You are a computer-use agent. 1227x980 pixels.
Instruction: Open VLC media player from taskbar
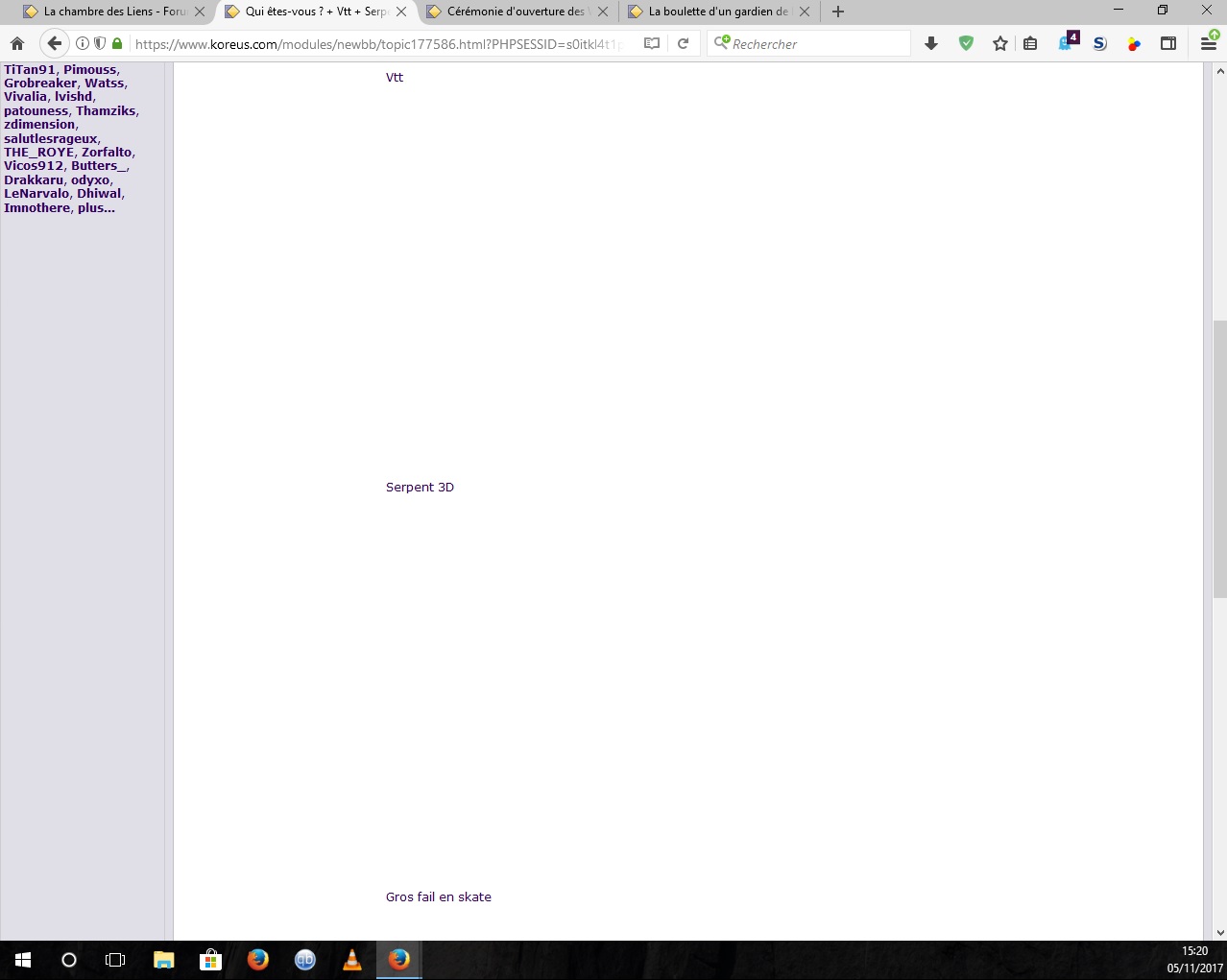(x=352, y=960)
